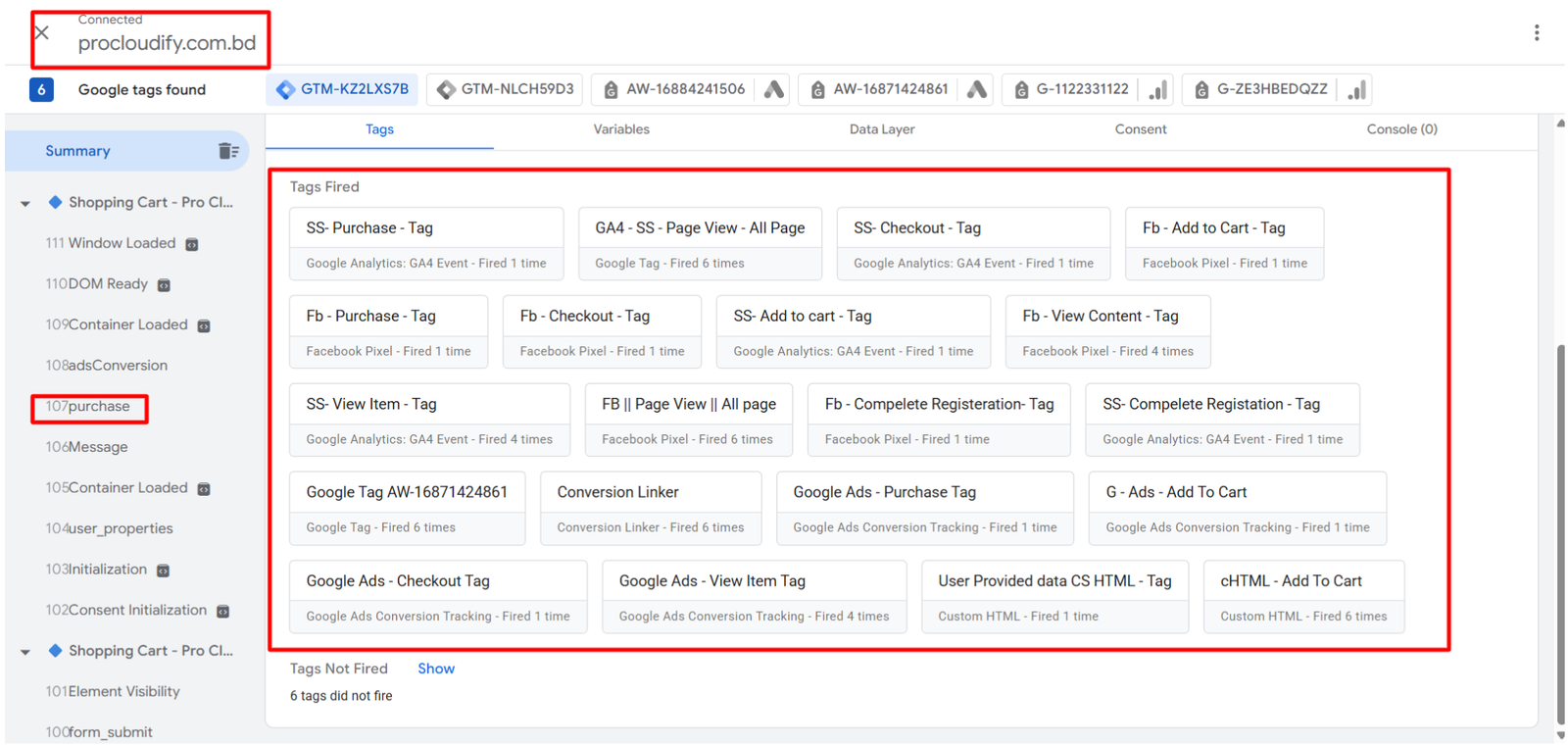Open the Data Layer tab
The image size is (1568, 745).
tap(881, 129)
